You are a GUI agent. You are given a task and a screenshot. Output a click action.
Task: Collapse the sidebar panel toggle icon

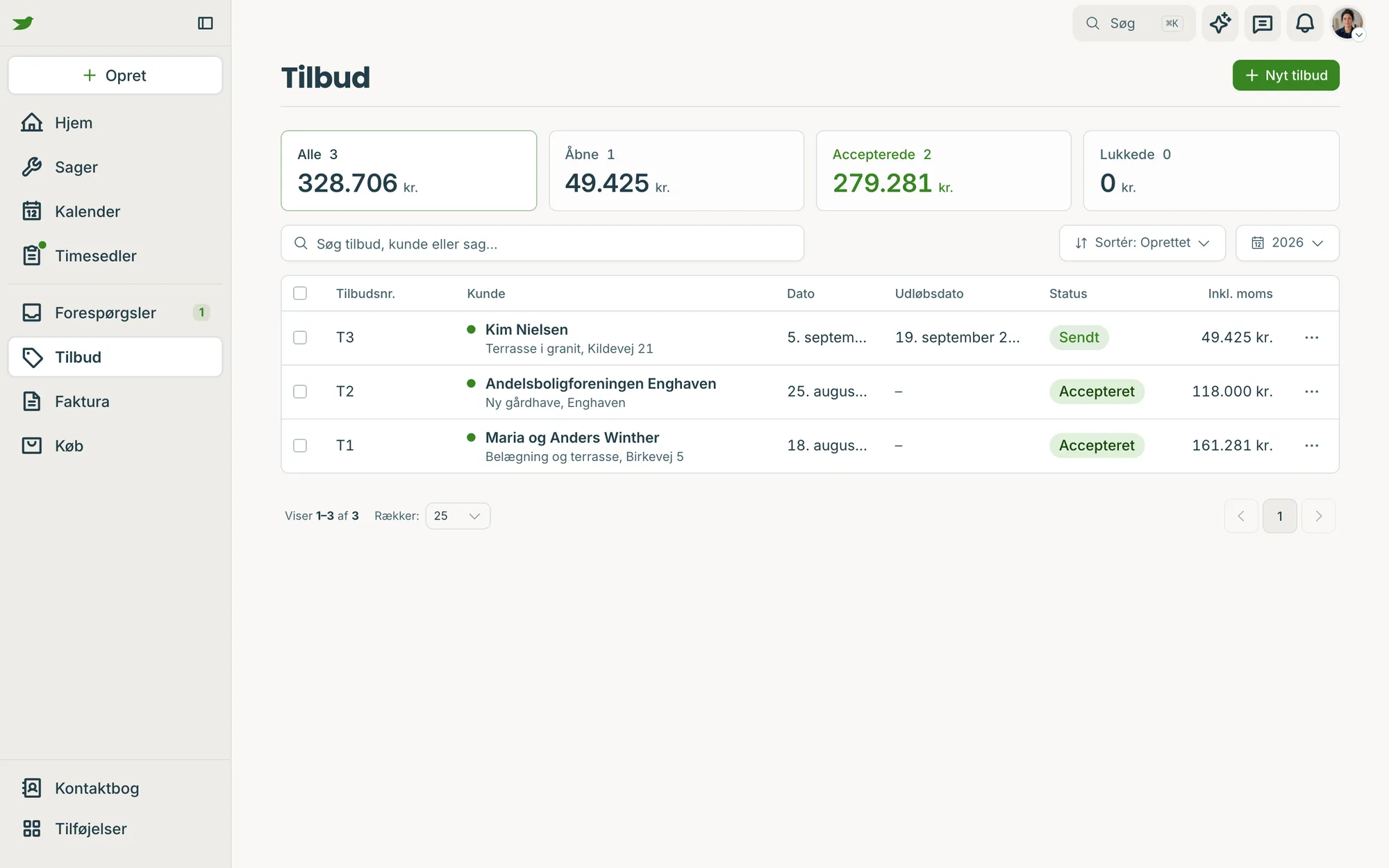coord(206,23)
